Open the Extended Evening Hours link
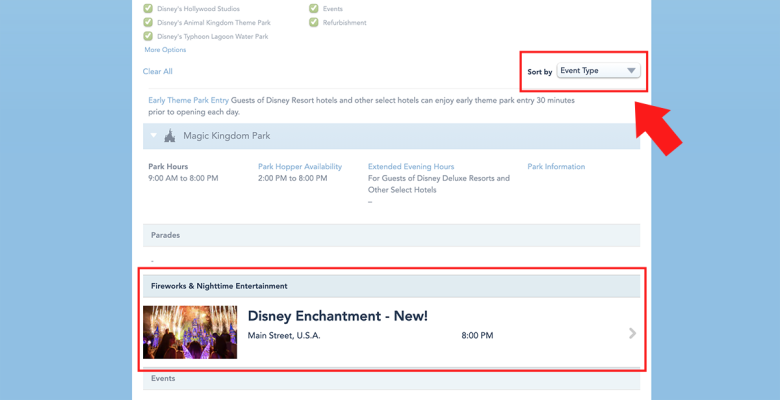 [x=411, y=167]
